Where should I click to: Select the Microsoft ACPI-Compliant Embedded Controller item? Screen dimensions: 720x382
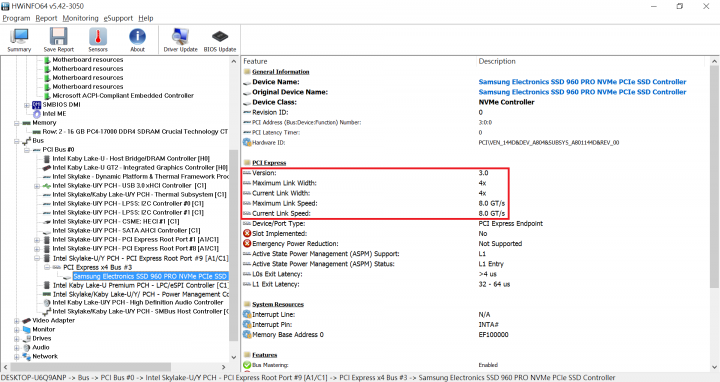click(x=123, y=96)
